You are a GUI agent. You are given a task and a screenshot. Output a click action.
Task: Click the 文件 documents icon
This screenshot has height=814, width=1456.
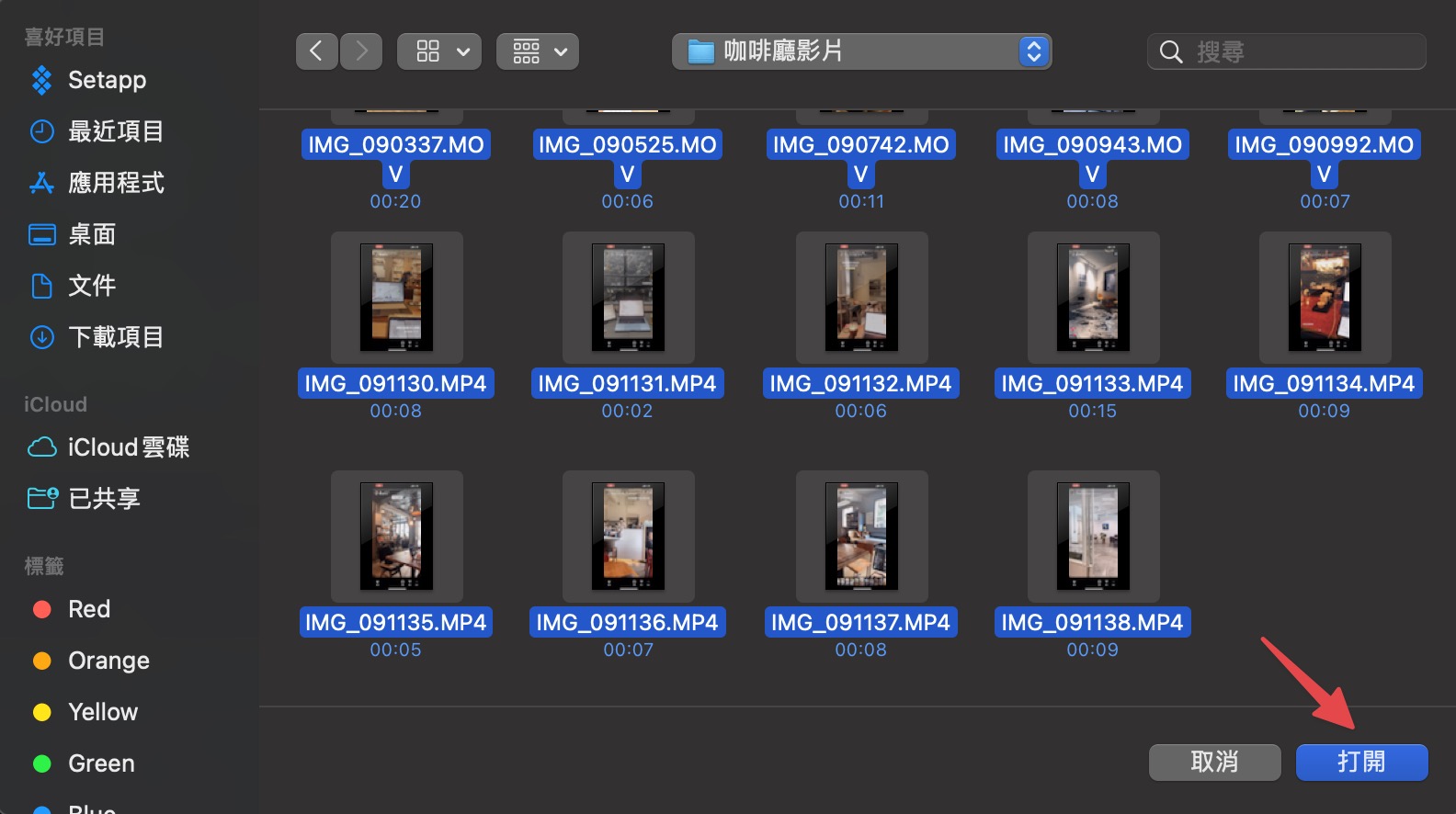41,286
